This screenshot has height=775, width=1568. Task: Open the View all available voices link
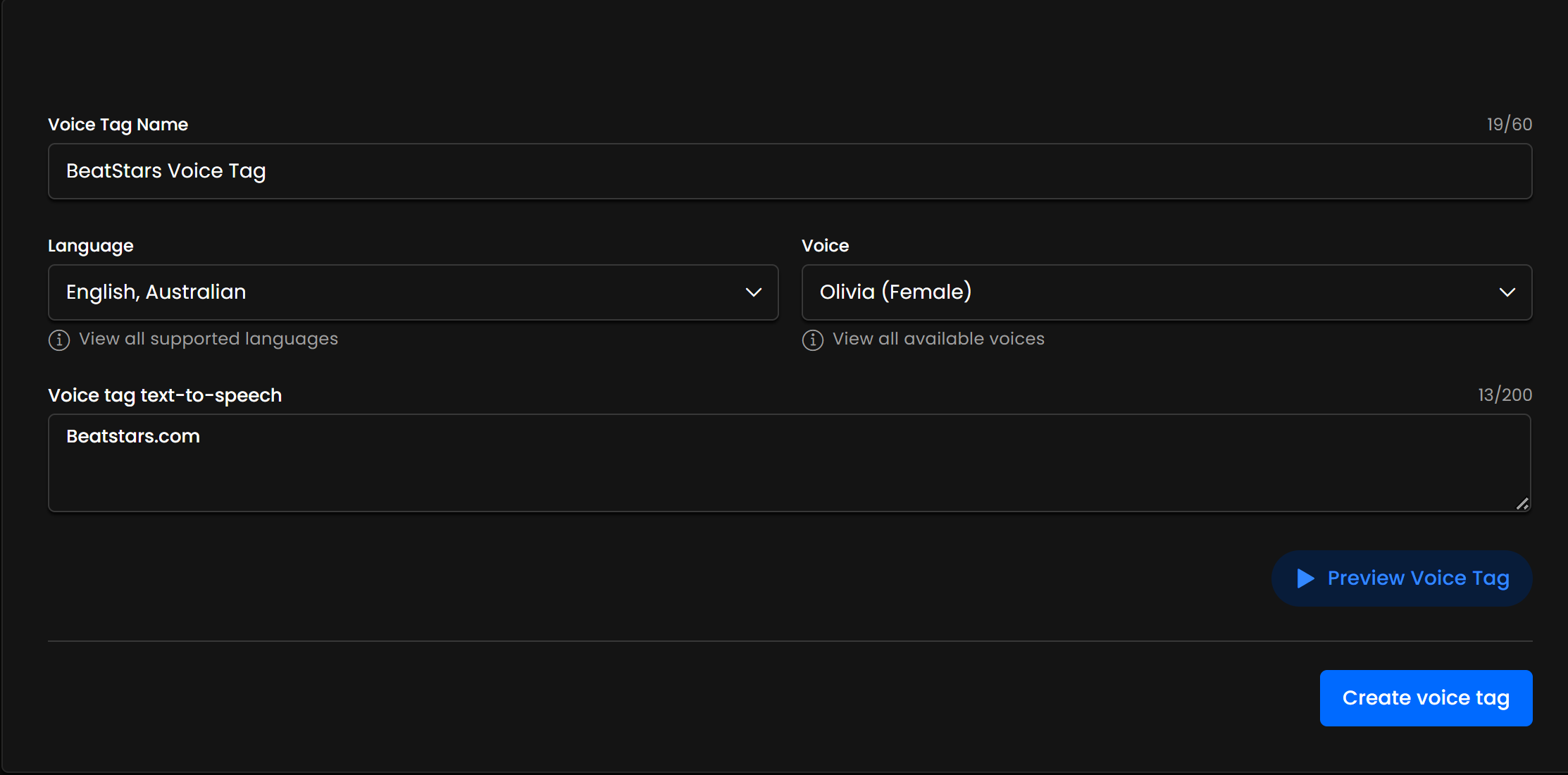click(x=938, y=339)
